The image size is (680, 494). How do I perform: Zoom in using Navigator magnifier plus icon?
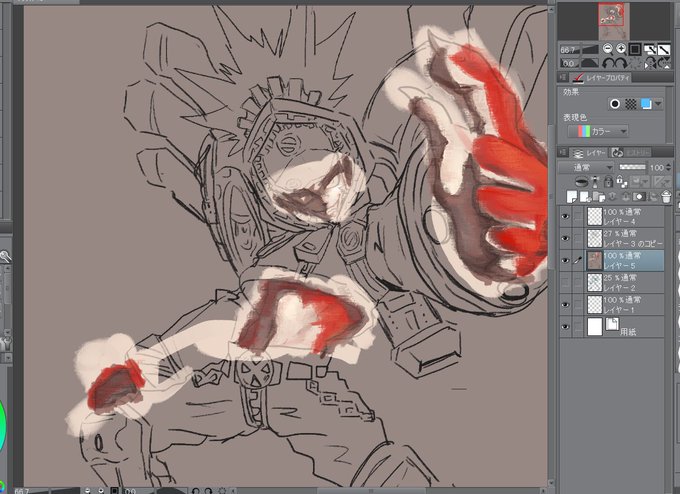(621, 49)
